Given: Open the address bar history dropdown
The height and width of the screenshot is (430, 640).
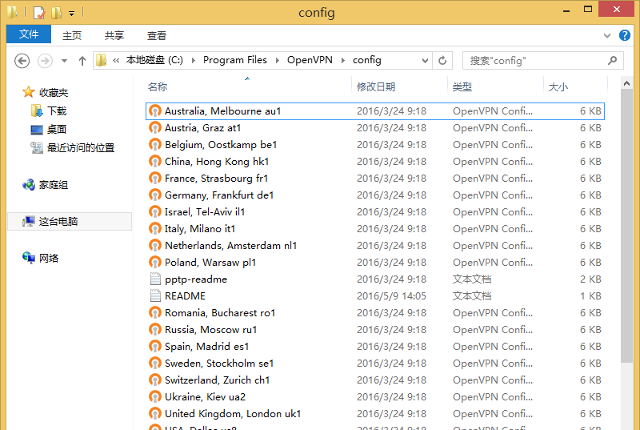Looking at the screenshot, I should tap(425, 61).
